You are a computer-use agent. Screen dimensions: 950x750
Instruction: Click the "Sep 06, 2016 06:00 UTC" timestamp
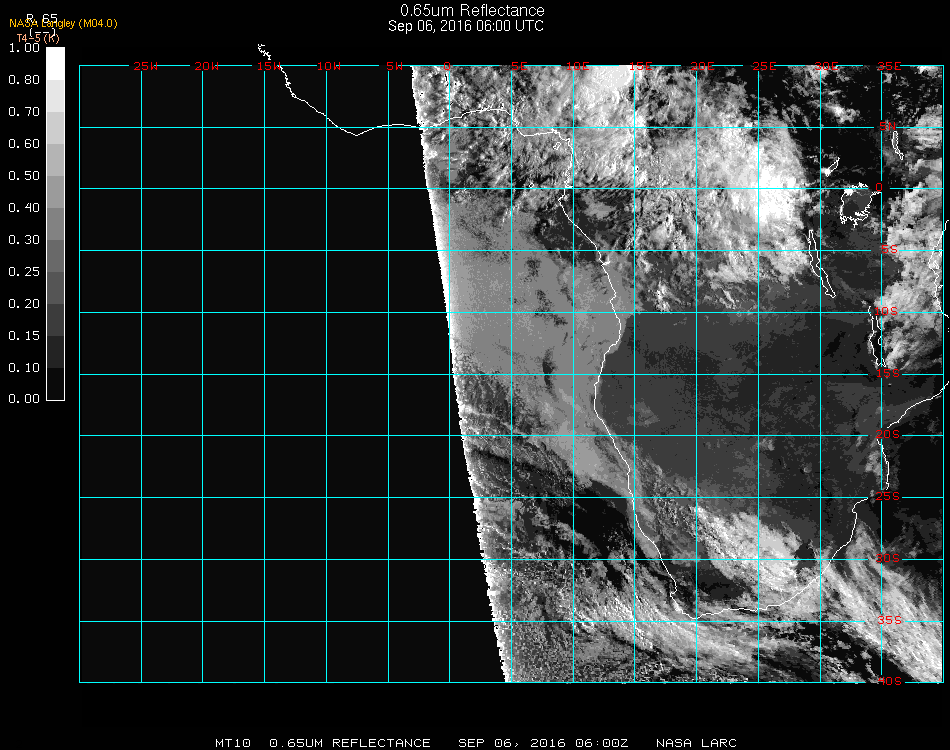(465, 26)
